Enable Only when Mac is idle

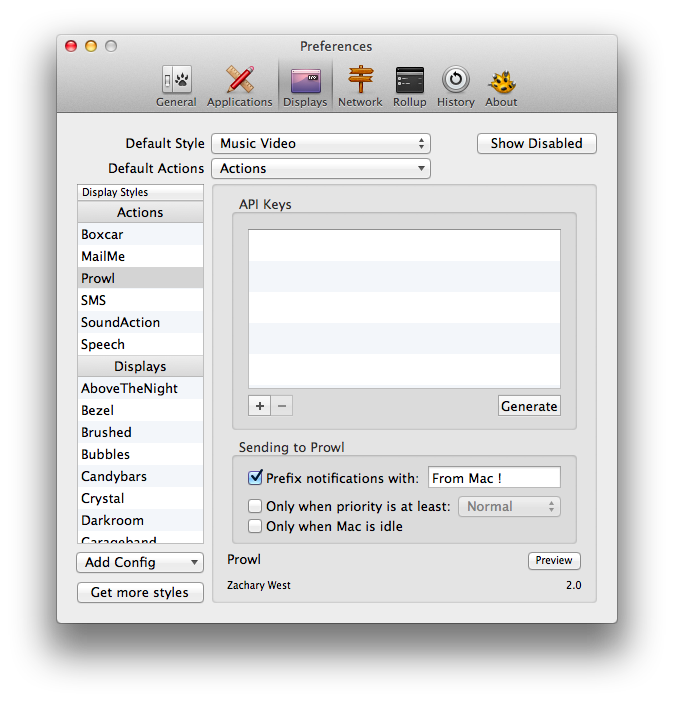tap(255, 526)
